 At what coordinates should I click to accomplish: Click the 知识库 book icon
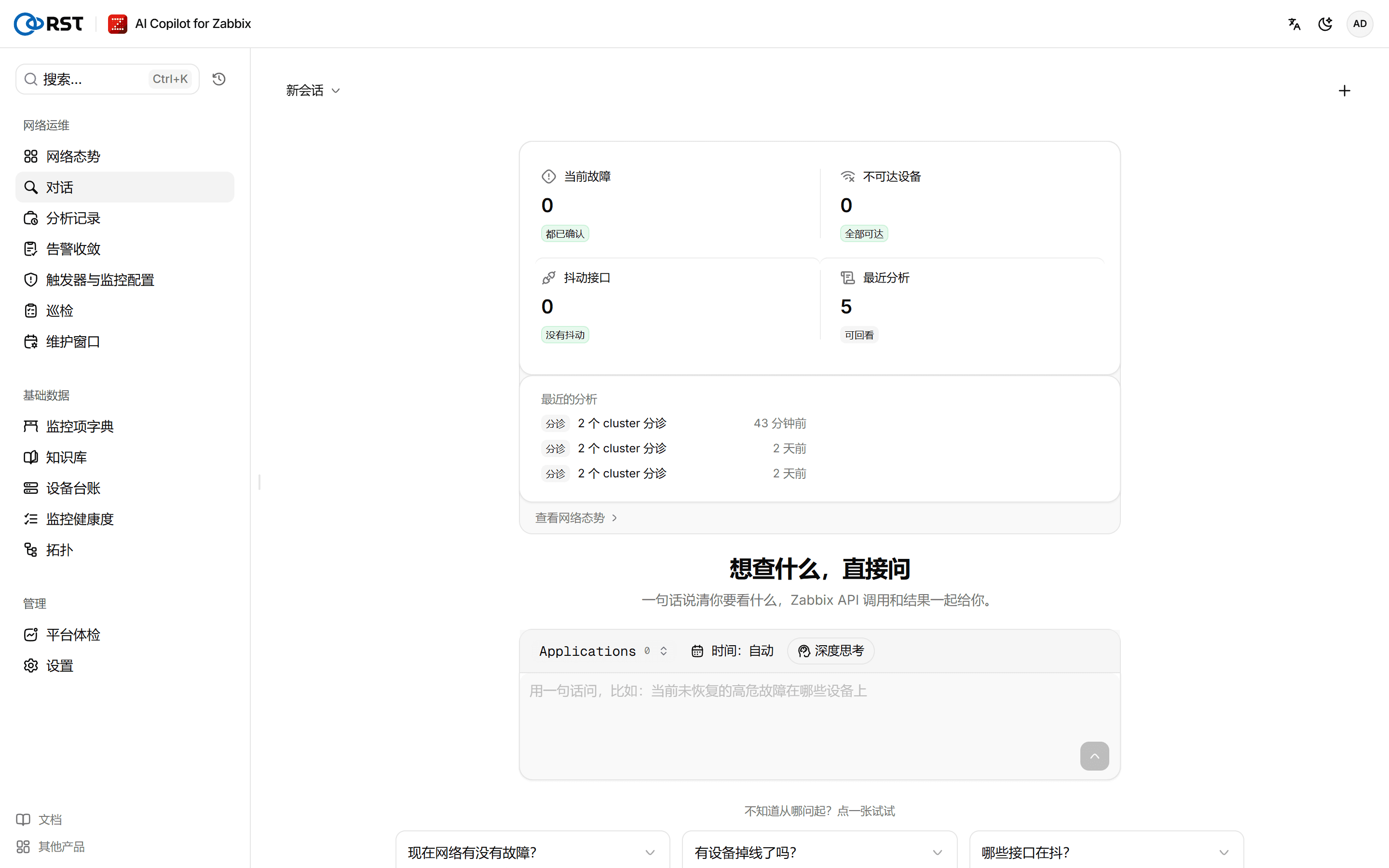tap(31, 457)
